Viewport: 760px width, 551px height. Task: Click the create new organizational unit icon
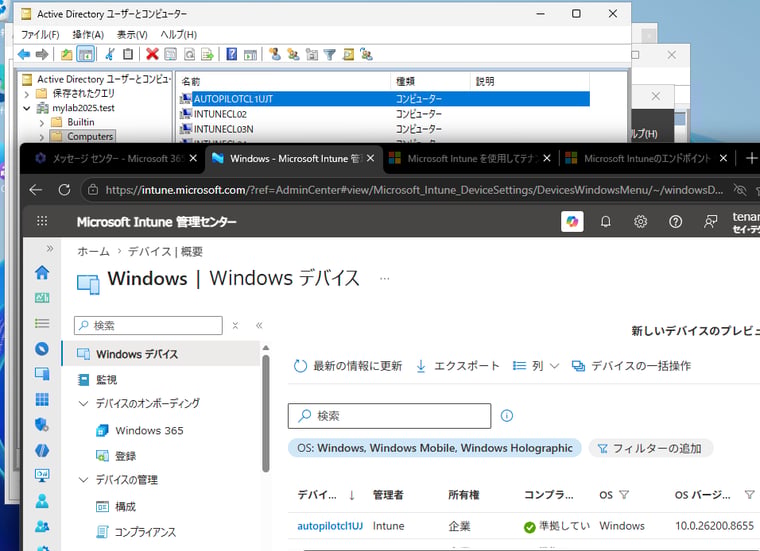click(x=312, y=54)
